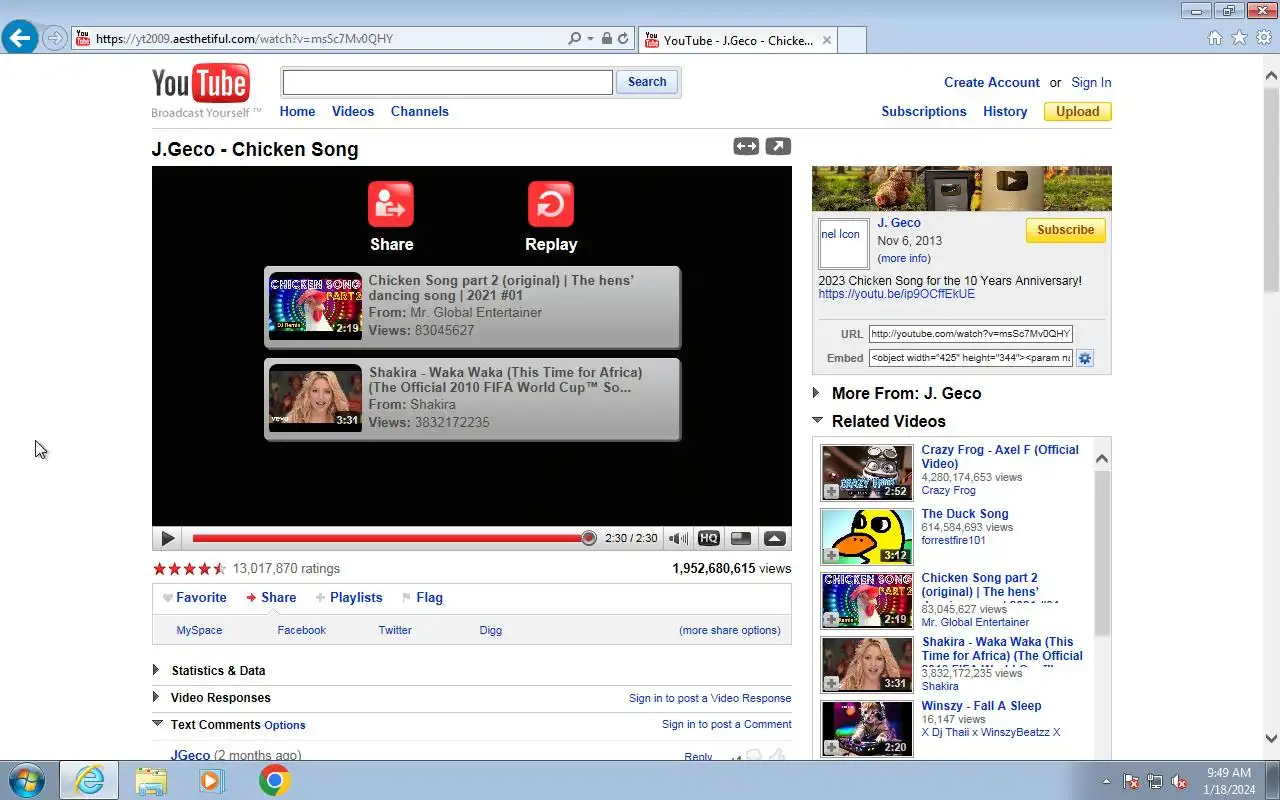Collapse the Related Videos section
The width and height of the screenshot is (1280, 800).
[817, 421]
